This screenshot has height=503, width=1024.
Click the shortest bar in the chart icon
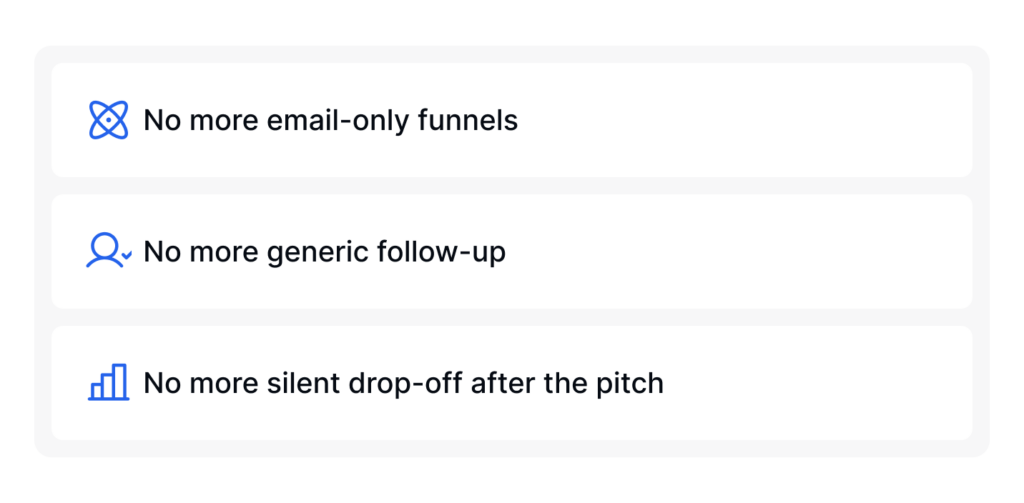pos(97,391)
